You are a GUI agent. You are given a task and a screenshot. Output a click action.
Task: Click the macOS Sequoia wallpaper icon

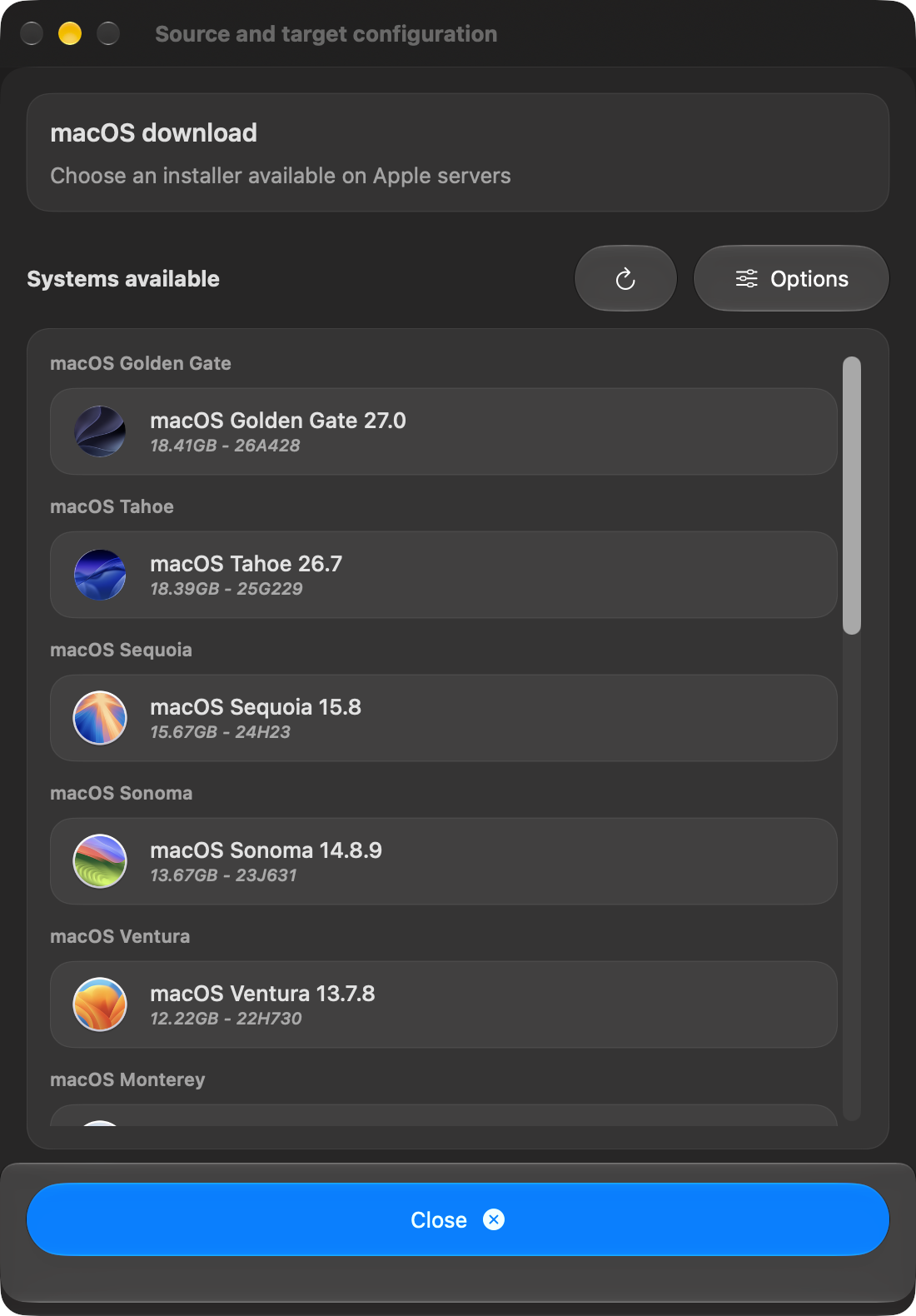[x=100, y=718]
